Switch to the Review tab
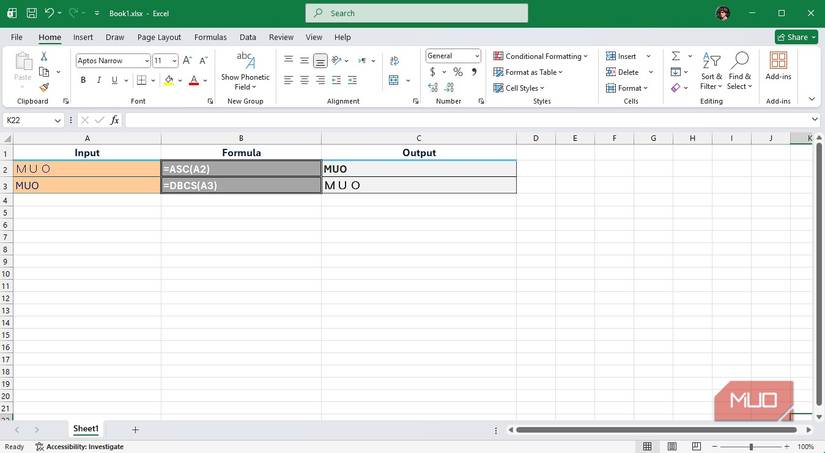The height and width of the screenshot is (453, 825). coord(281,37)
